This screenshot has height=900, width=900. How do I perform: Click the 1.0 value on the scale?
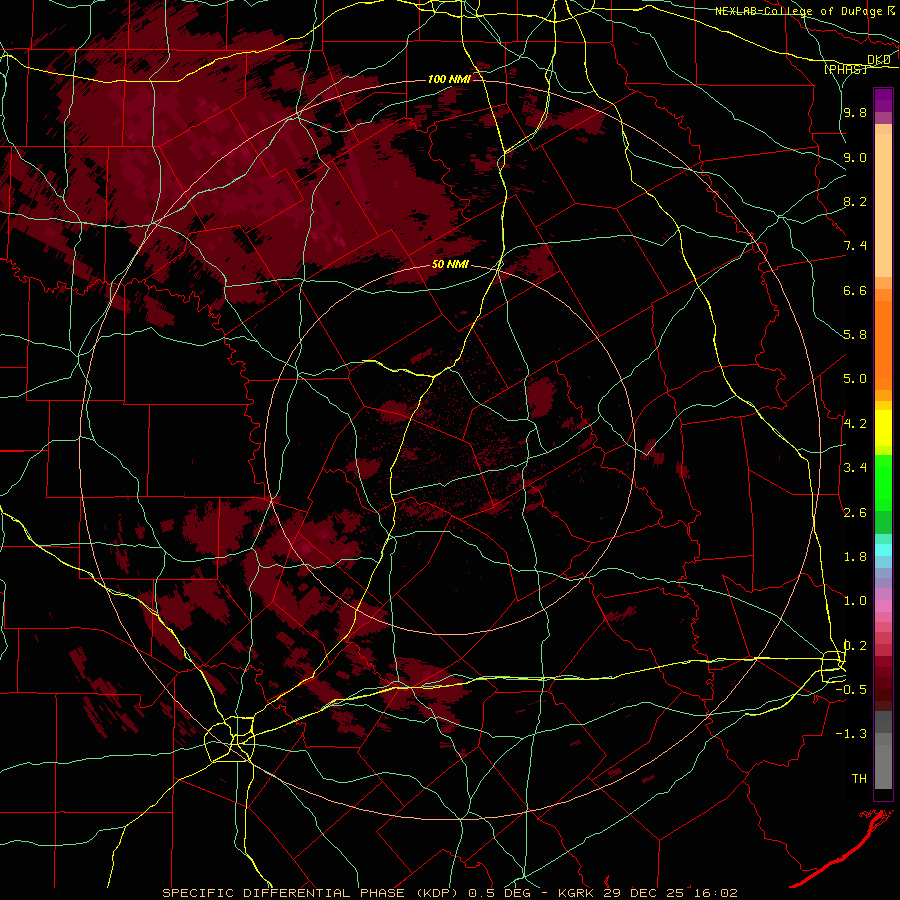coord(855,601)
